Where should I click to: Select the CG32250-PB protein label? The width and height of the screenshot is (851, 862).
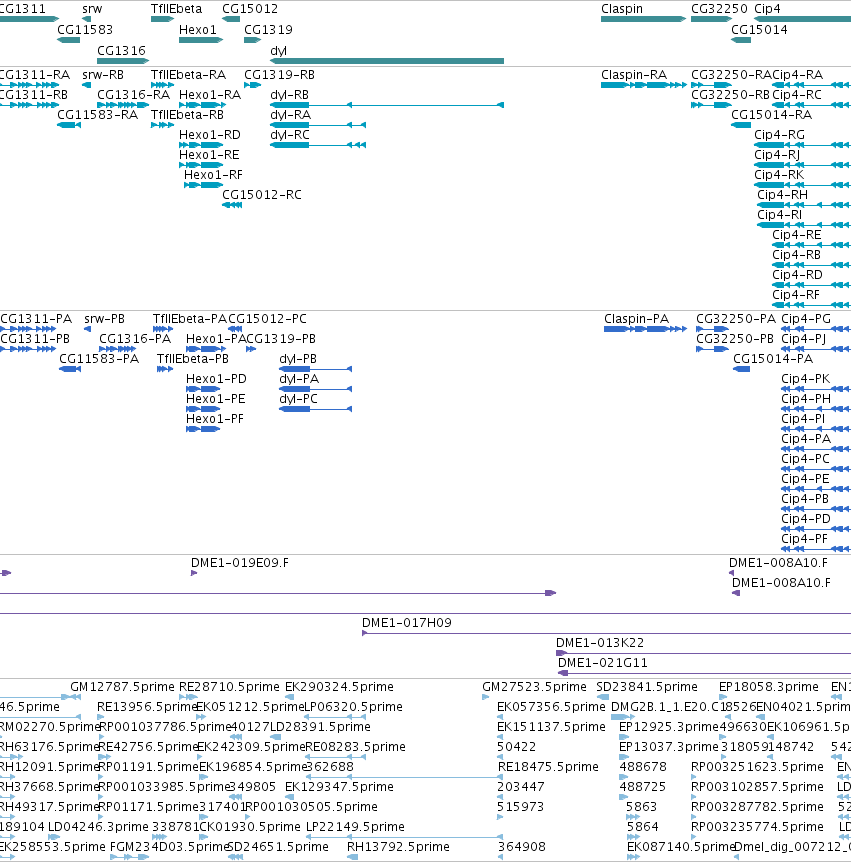coord(735,339)
